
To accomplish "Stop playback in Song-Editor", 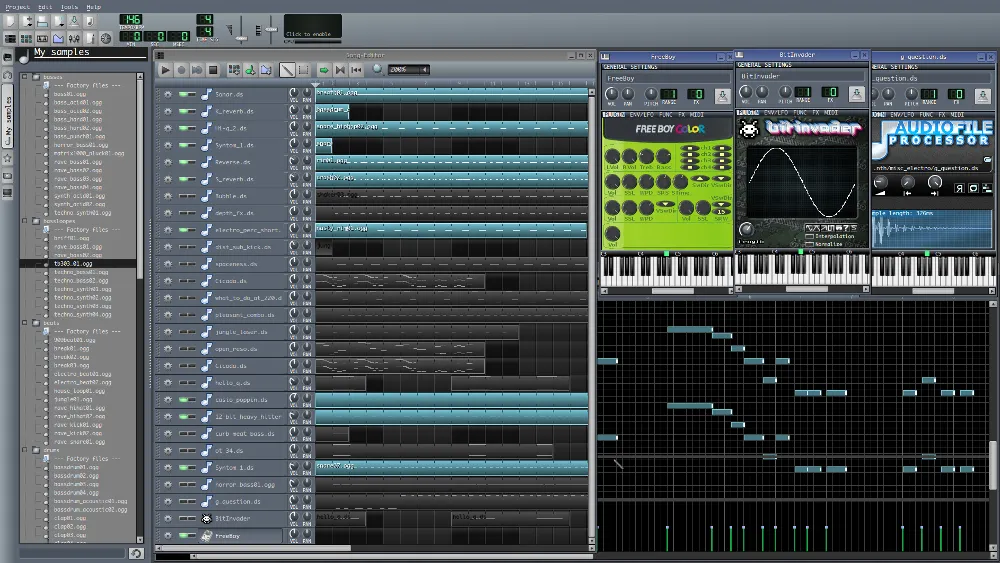I will [x=213, y=70].
